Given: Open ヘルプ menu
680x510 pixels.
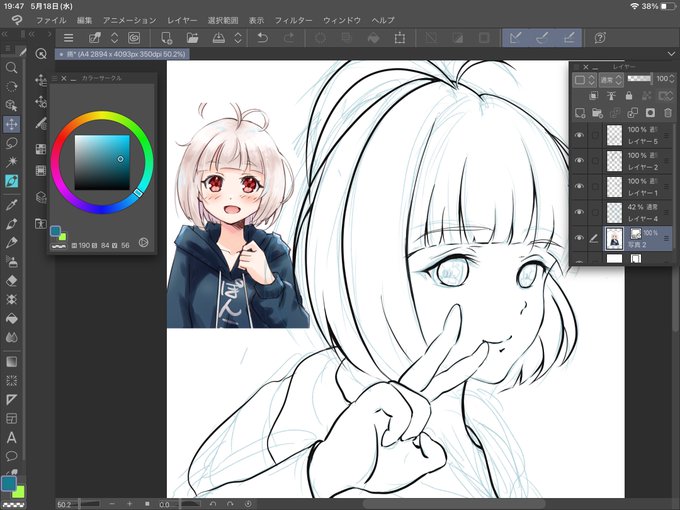Looking at the screenshot, I should (383, 20).
